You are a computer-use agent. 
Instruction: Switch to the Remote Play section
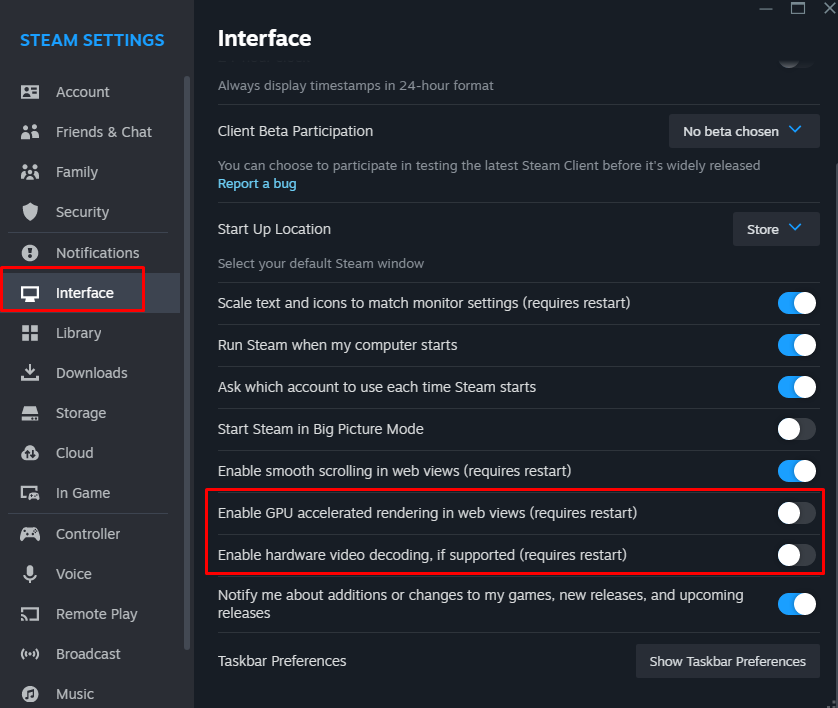coord(96,614)
